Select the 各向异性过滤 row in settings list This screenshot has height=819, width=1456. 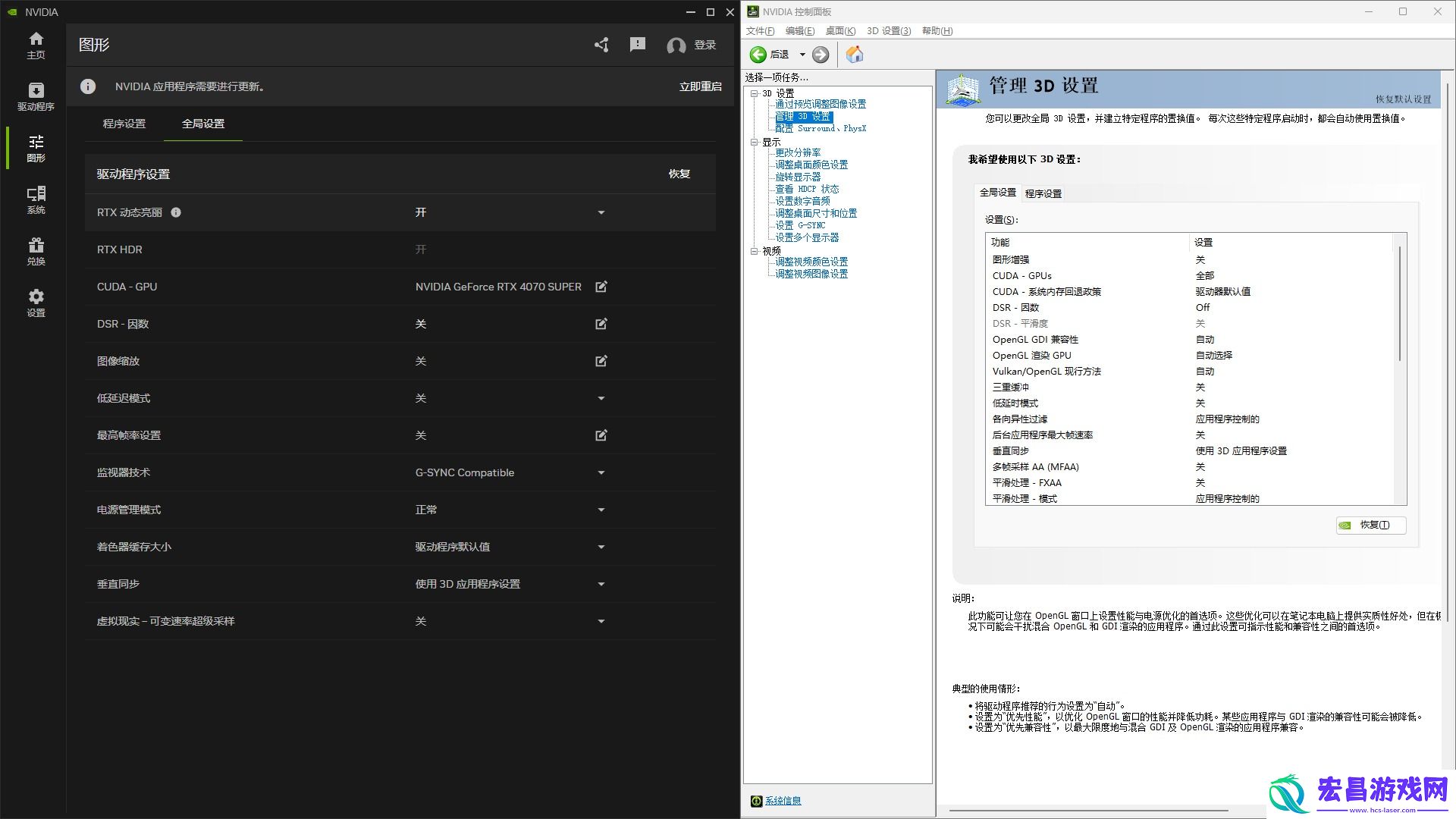(1191, 419)
